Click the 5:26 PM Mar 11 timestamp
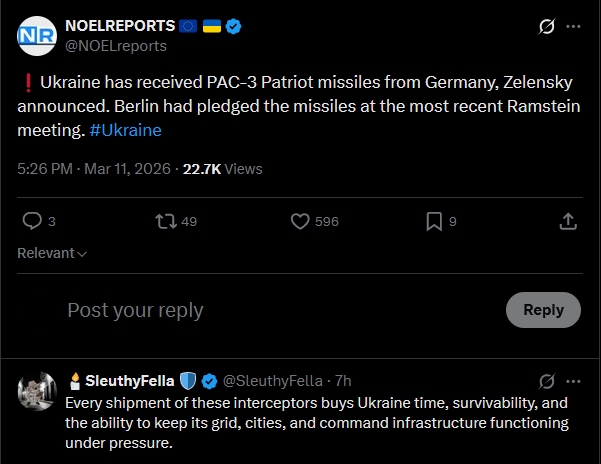This screenshot has height=464, width=601. point(94,169)
